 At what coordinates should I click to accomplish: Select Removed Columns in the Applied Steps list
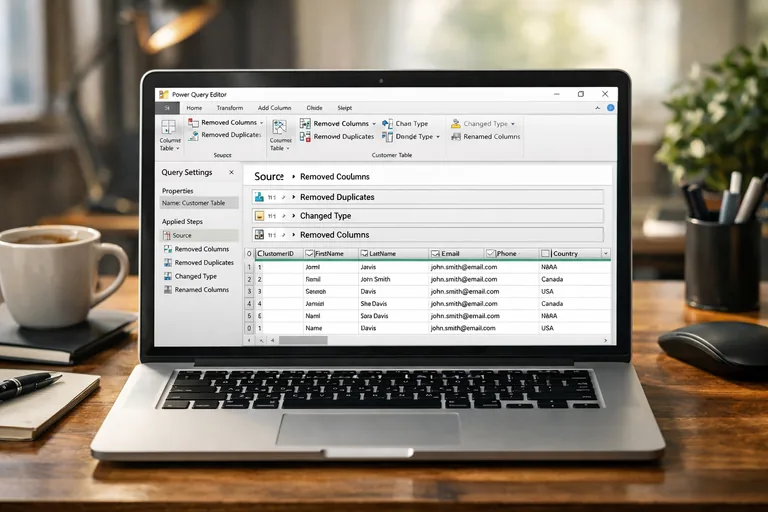coord(196,249)
